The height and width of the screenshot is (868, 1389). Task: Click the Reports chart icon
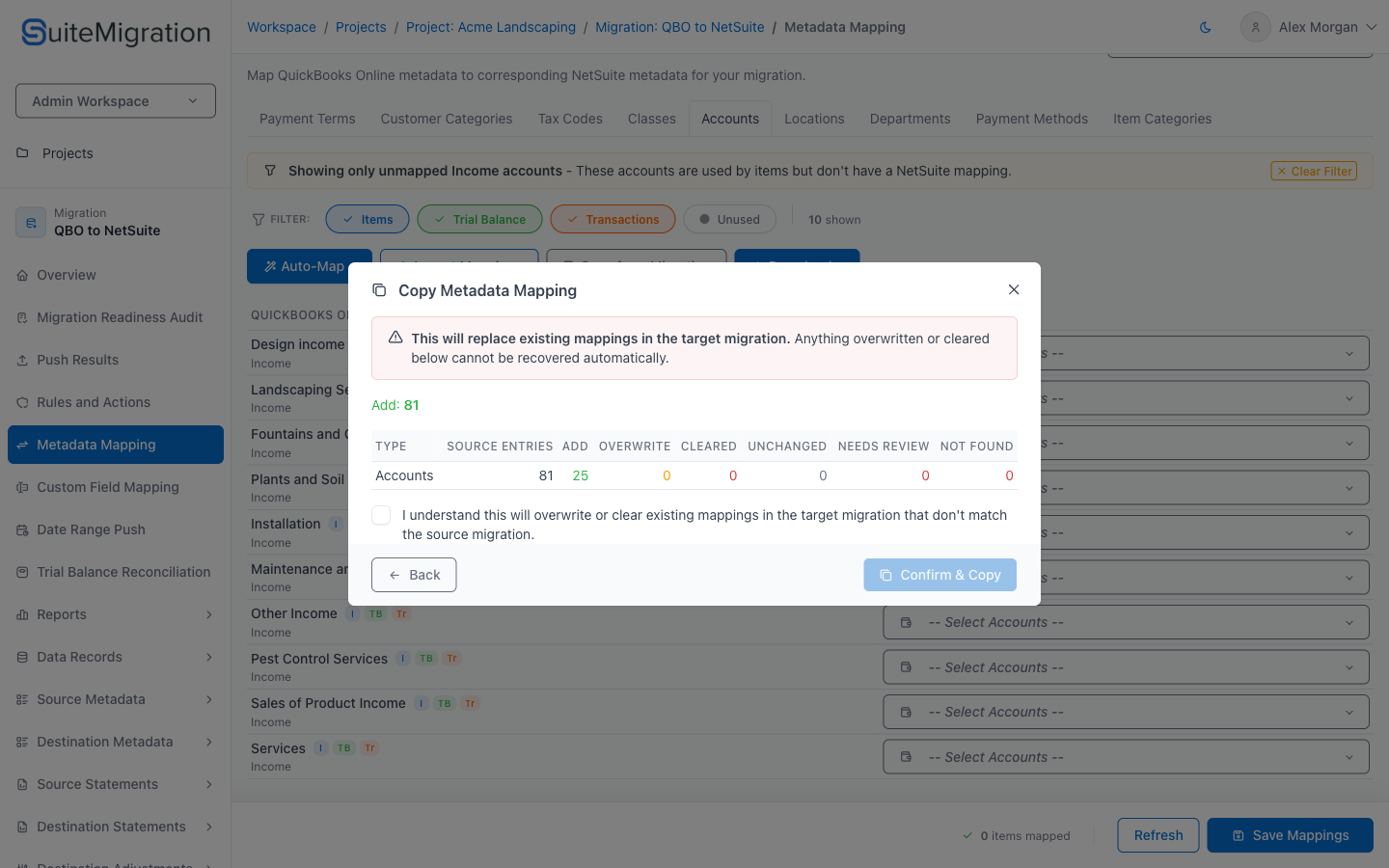(22, 614)
